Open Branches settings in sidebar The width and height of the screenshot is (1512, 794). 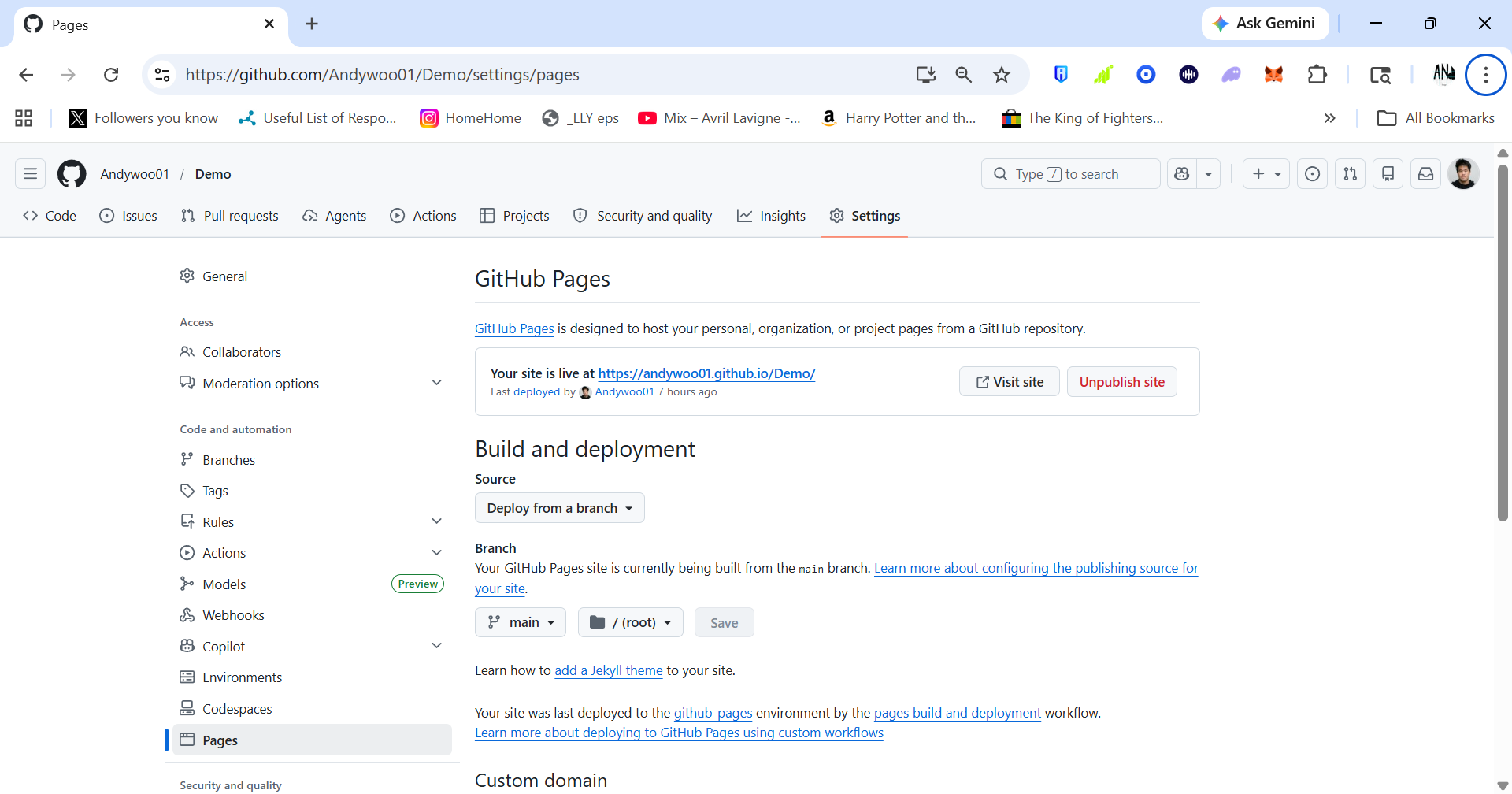(x=312, y=460)
